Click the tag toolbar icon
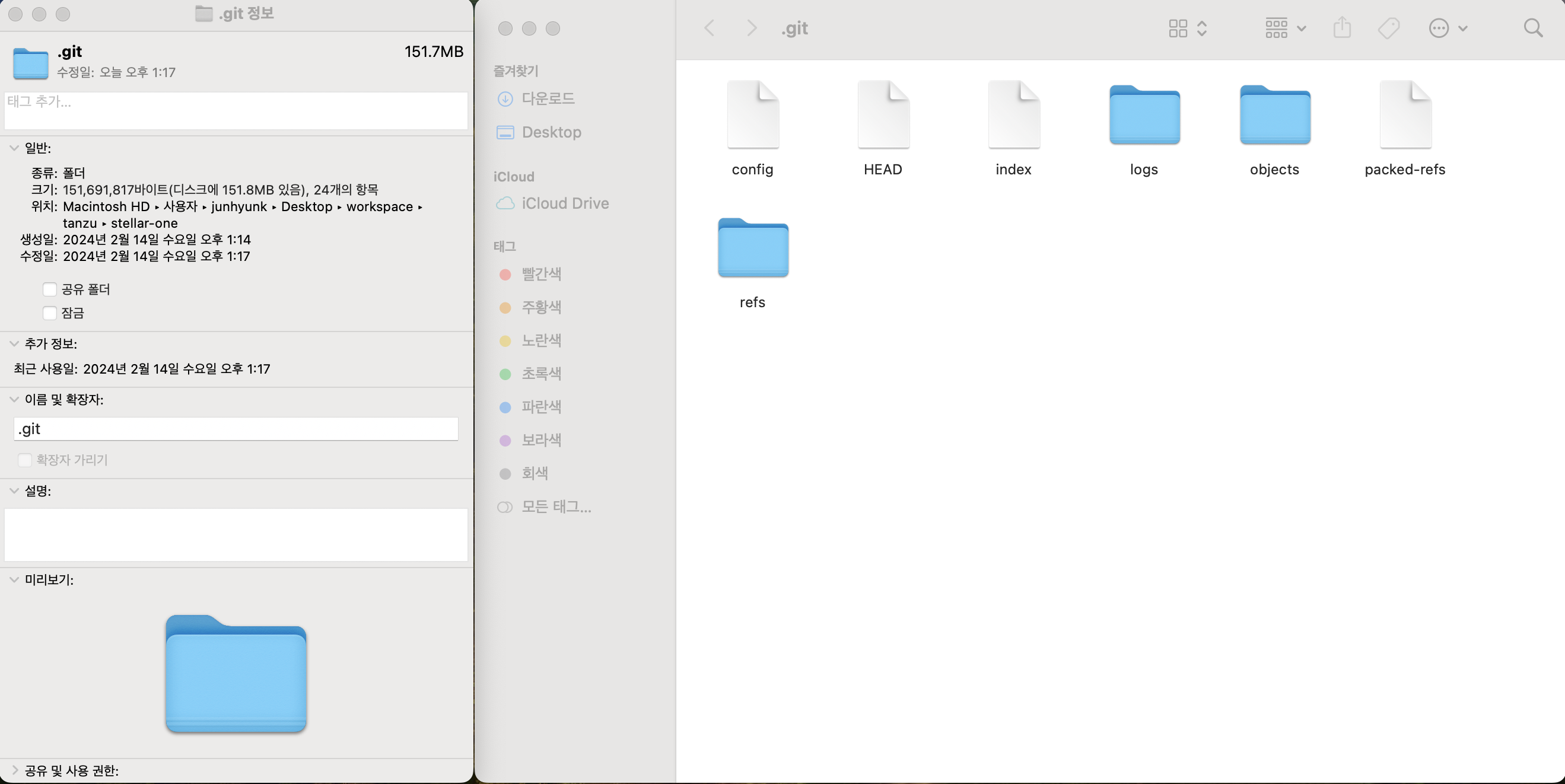This screenshot has height=784, width=1565. [x=1388, y=28]
